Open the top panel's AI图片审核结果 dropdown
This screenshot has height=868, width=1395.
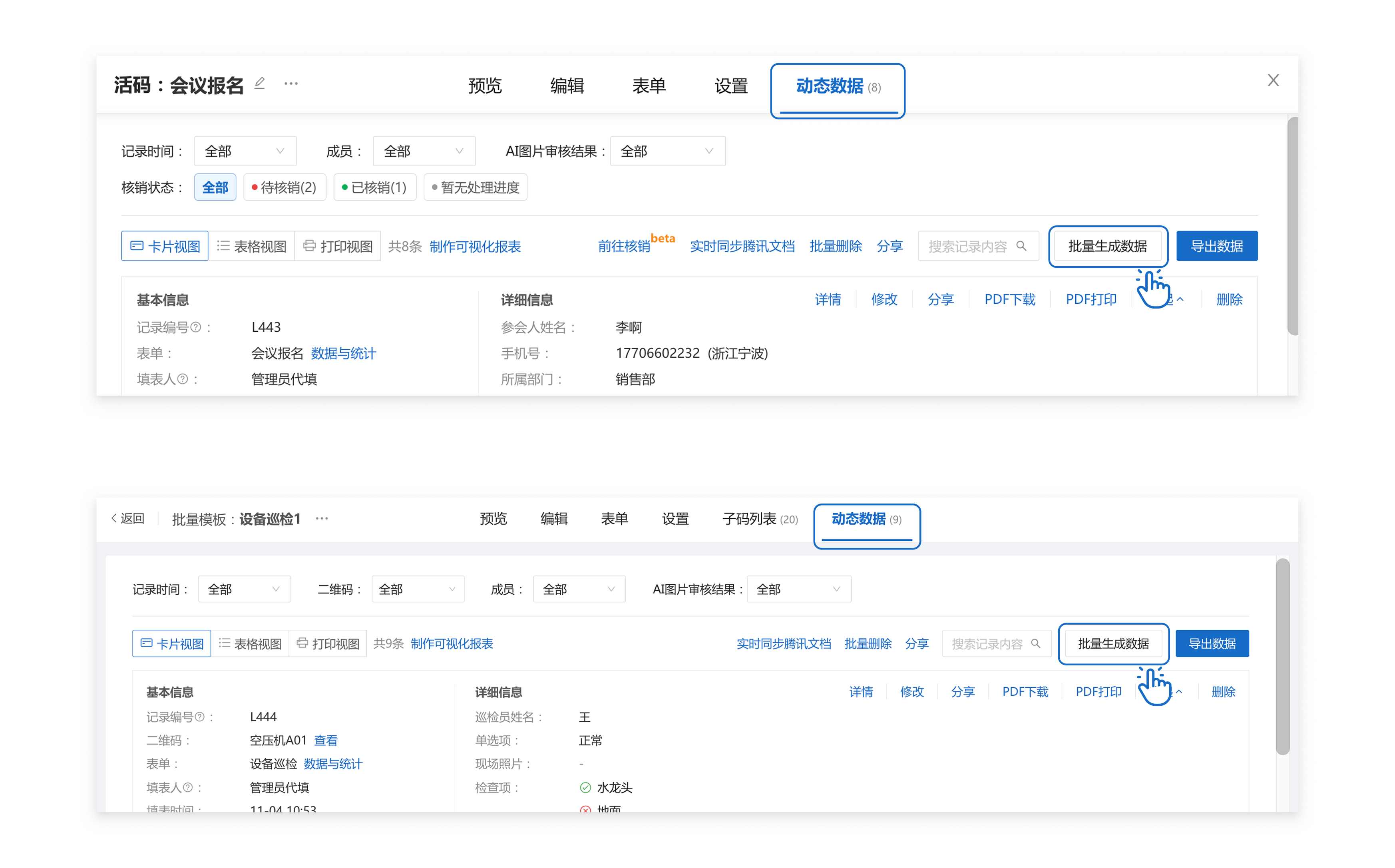[667, 151]
